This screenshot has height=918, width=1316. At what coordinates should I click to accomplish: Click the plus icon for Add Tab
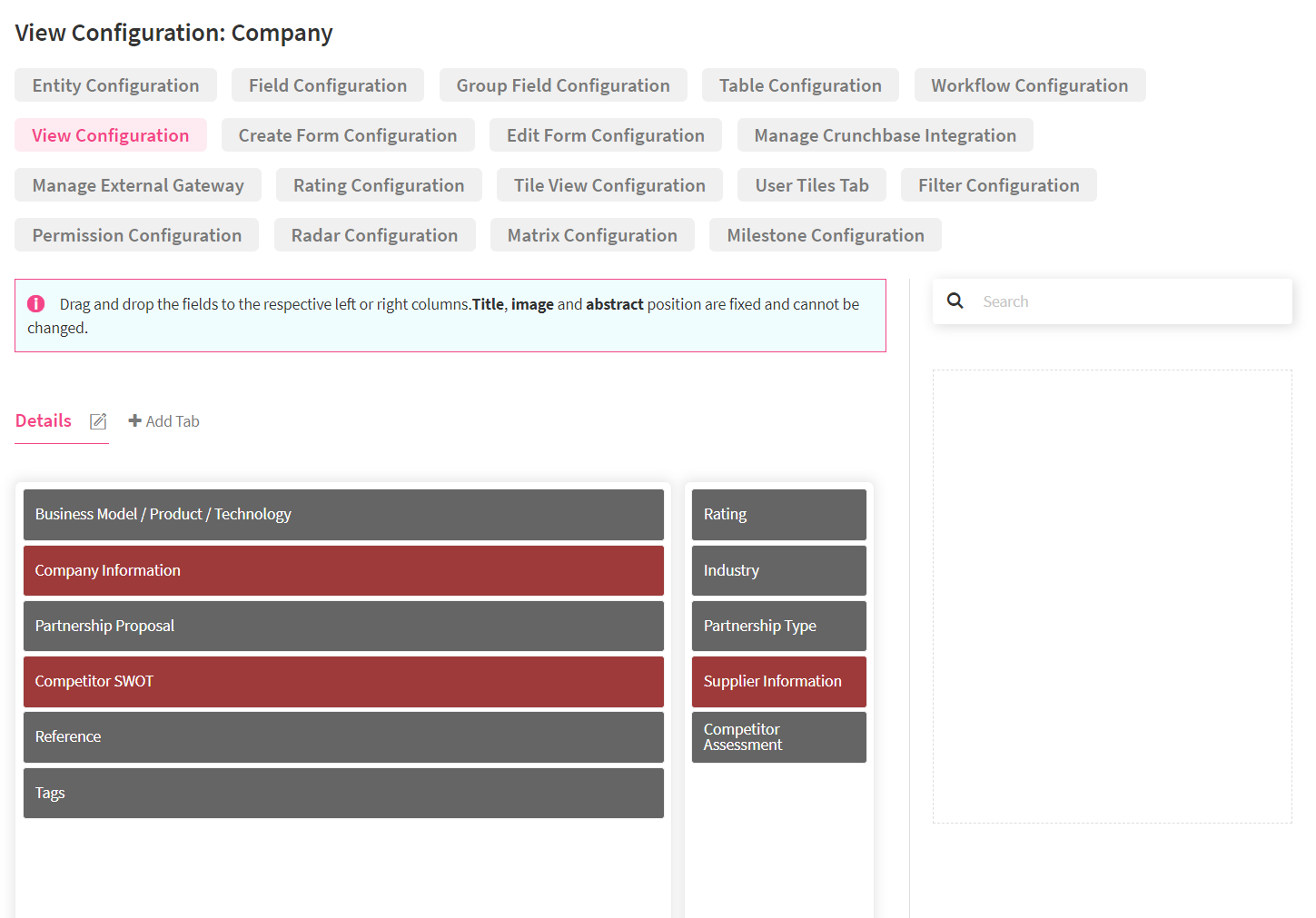click(134, 421)
